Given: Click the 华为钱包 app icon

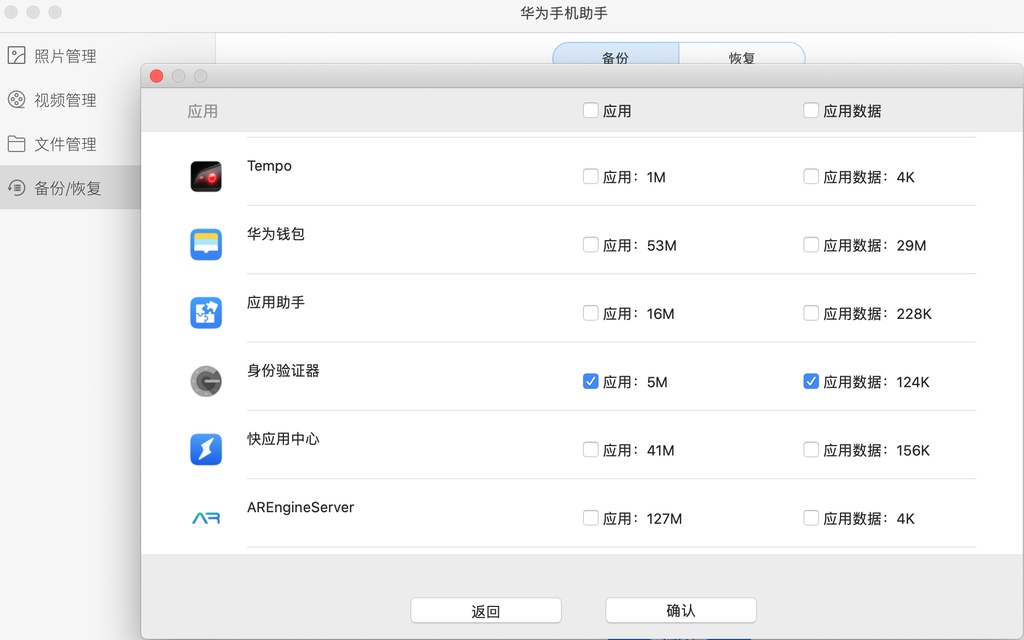Looking at the screenshot, I should click(x=205, y=244).
